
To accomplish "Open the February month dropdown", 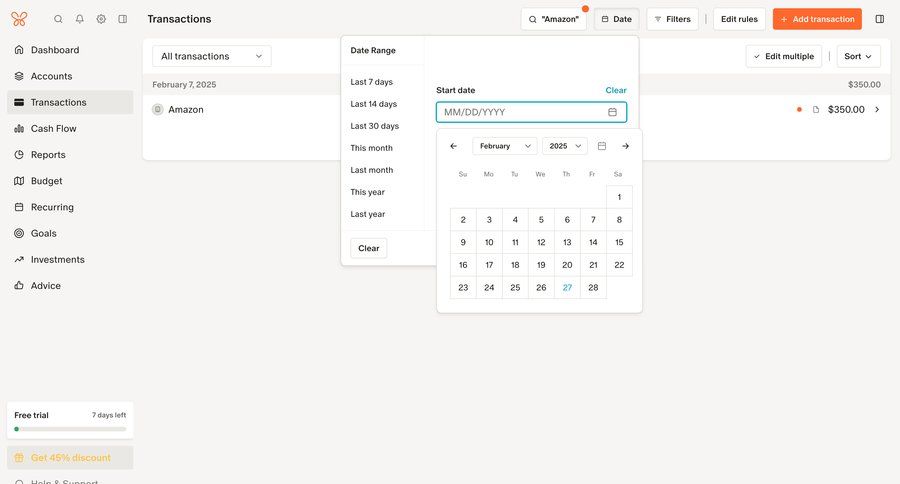I will (x=505, y=146).
